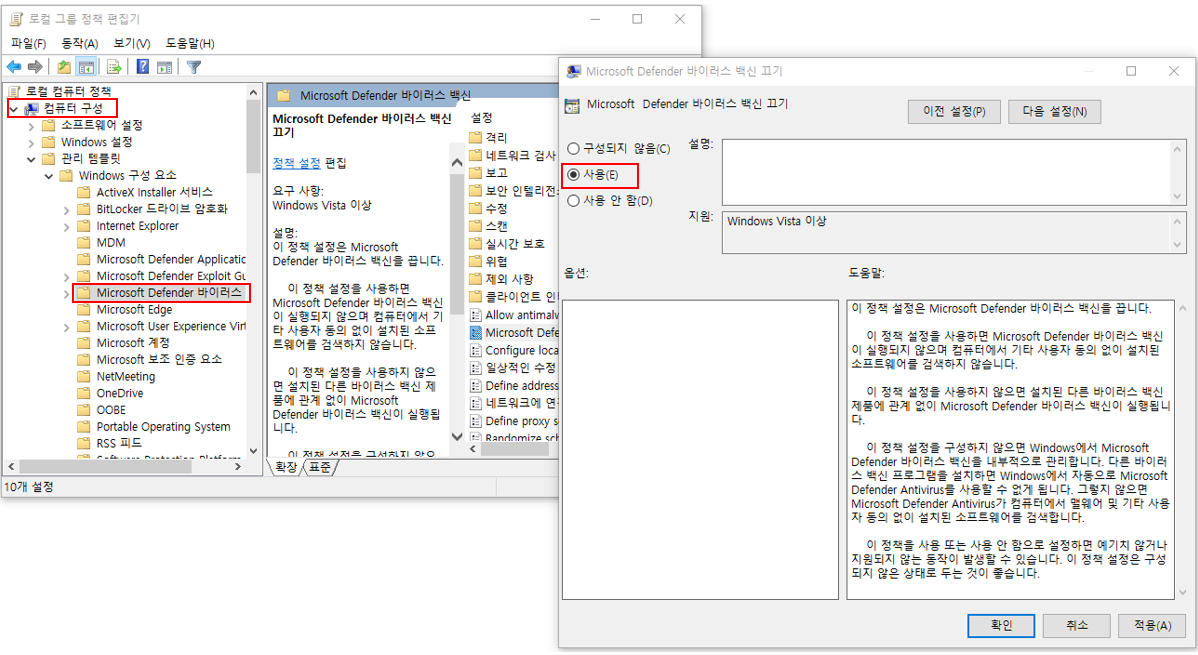Select the 사용 radio button
The width and height of the screenshot is (1198, 655).
click(573, 174)
